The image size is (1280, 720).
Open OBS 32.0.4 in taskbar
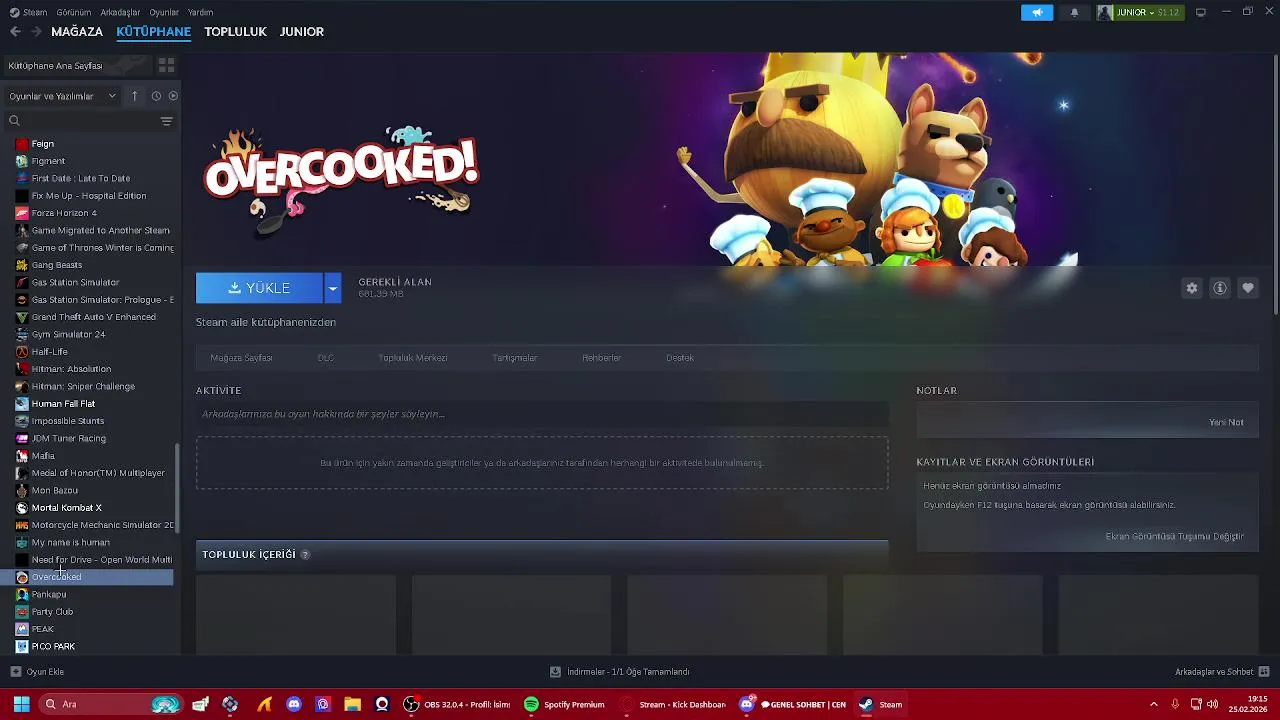tap(457, 704)
